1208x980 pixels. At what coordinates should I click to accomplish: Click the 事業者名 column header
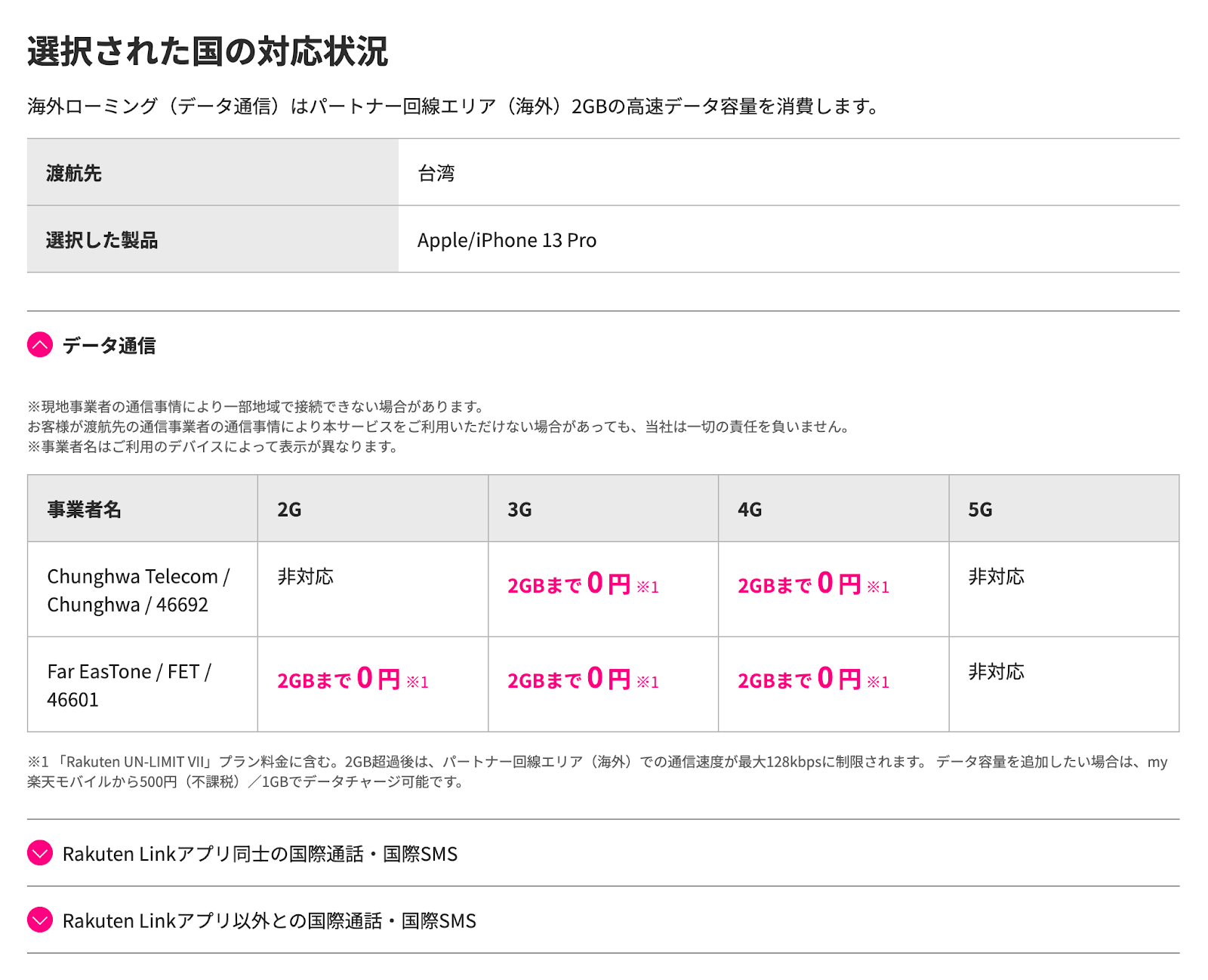point(143,509)
